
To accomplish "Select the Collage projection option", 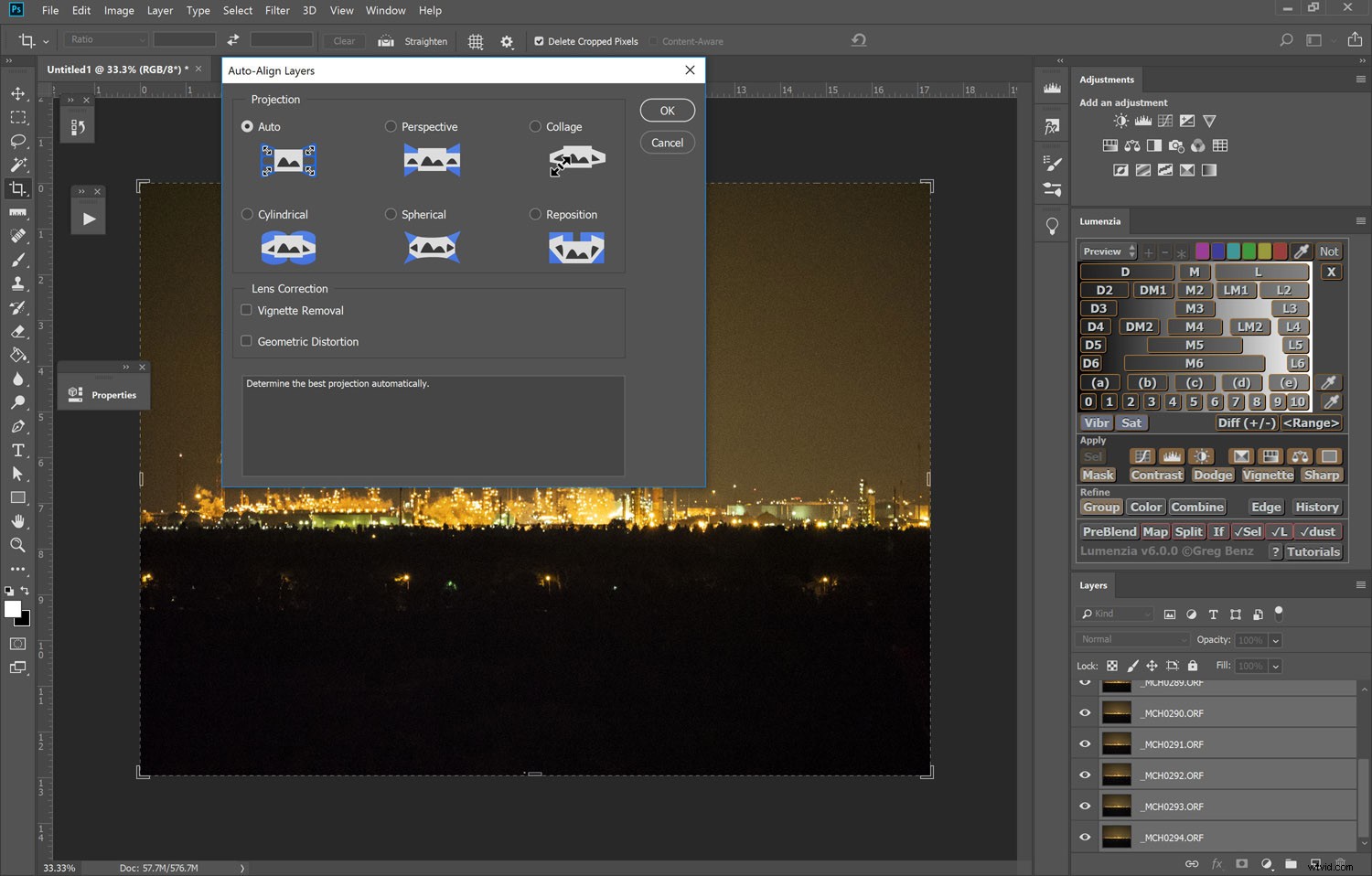I will coord(535,126).
